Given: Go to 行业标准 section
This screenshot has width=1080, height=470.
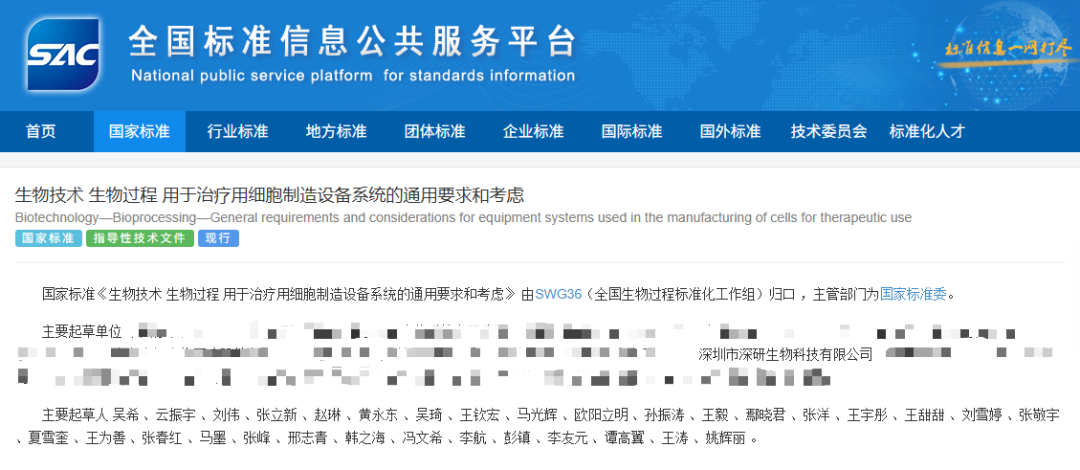Looking at the screenshot, I should pyautogui.click(x=238, y=132).
